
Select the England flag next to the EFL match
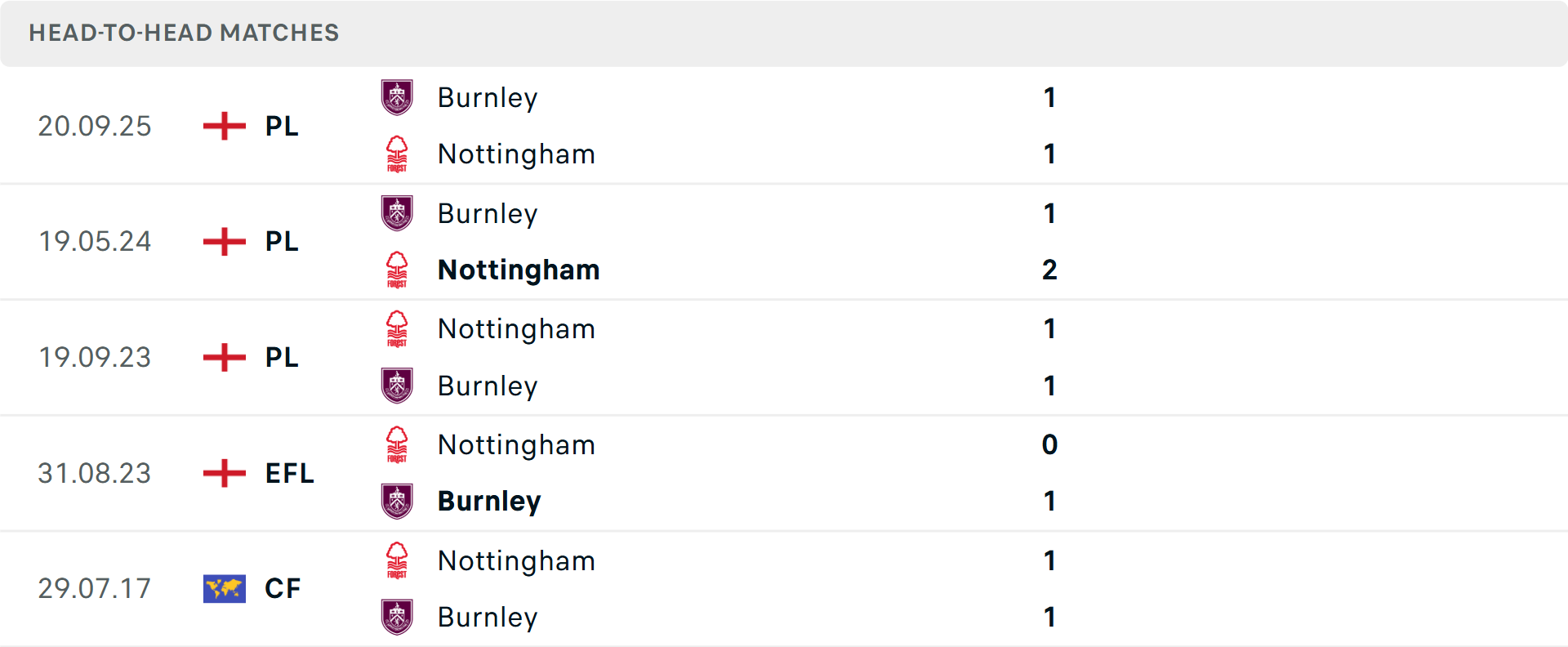(223, 474)
